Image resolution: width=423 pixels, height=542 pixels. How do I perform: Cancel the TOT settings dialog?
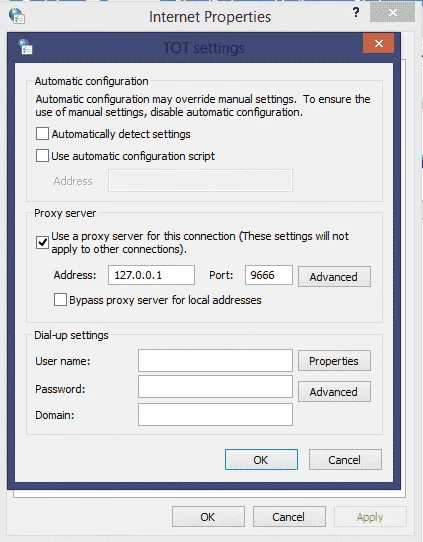(345, 460)
